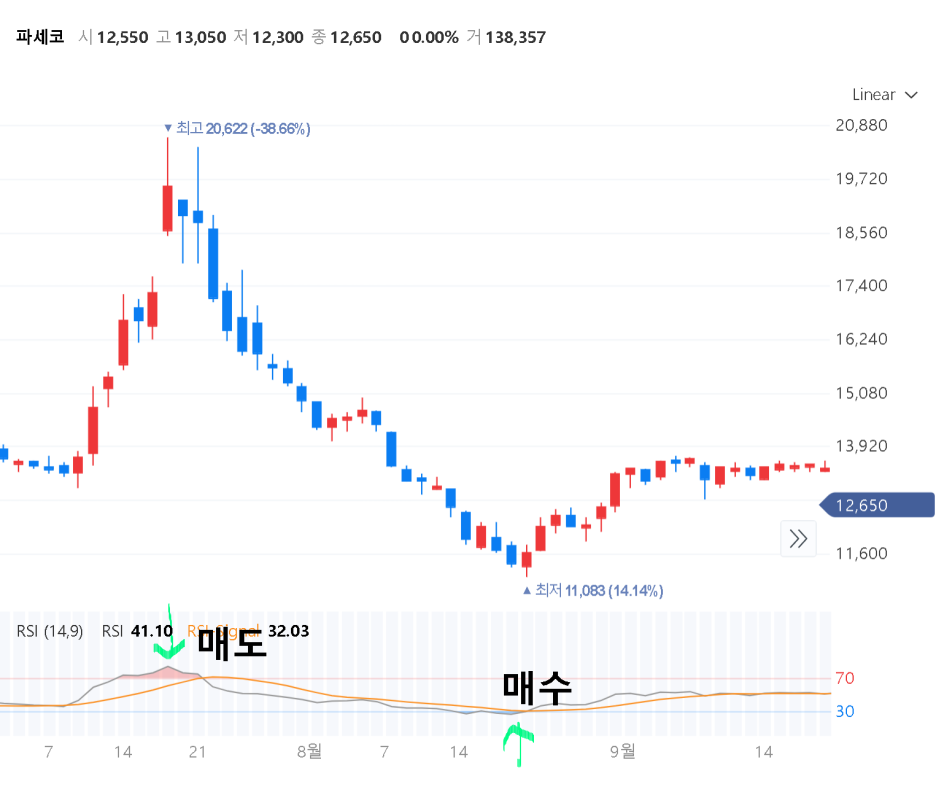Open the Linear scale dropdown
Screen dimensions: 936x803
[x=884, y=95]
